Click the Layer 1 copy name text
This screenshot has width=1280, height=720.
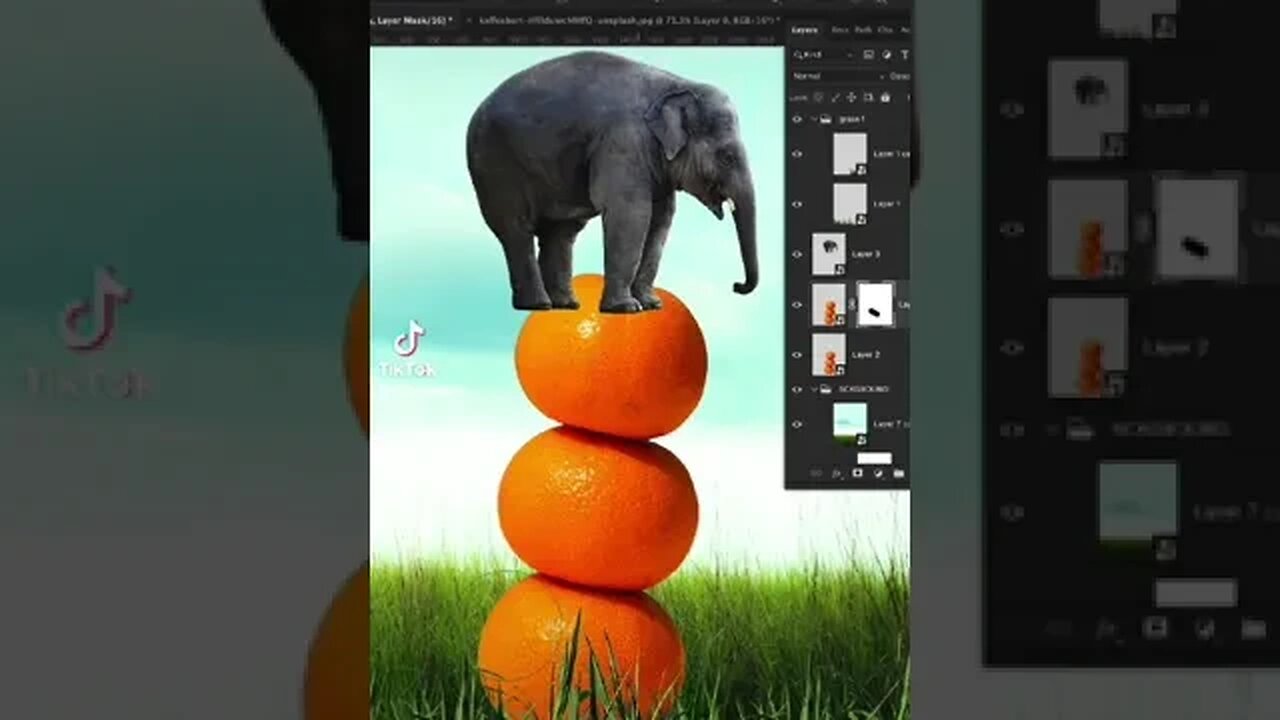tap(891, 154)
